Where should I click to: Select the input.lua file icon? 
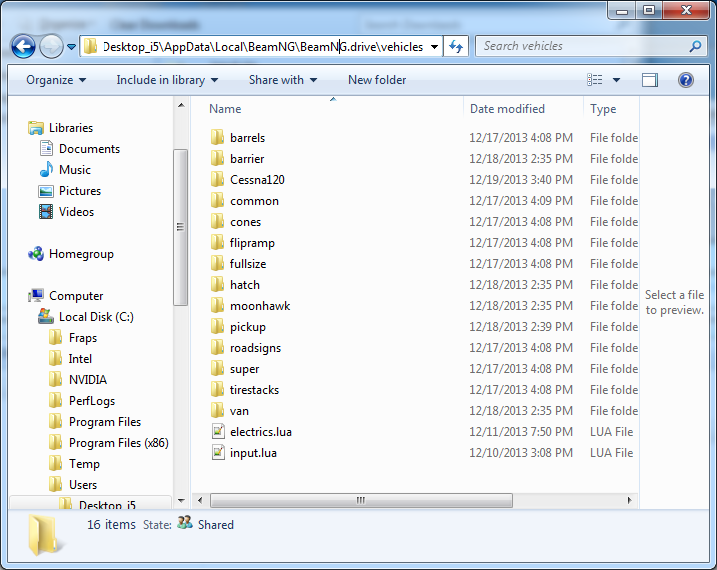coord(218,453)
